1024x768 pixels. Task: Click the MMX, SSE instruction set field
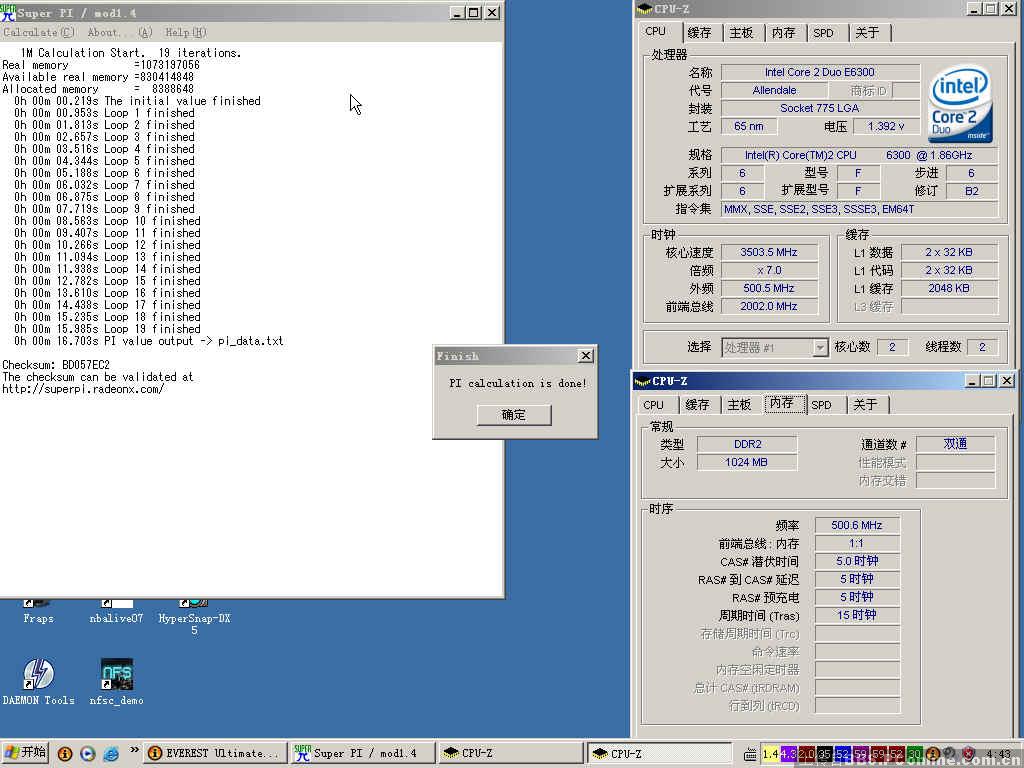(859, 209)
